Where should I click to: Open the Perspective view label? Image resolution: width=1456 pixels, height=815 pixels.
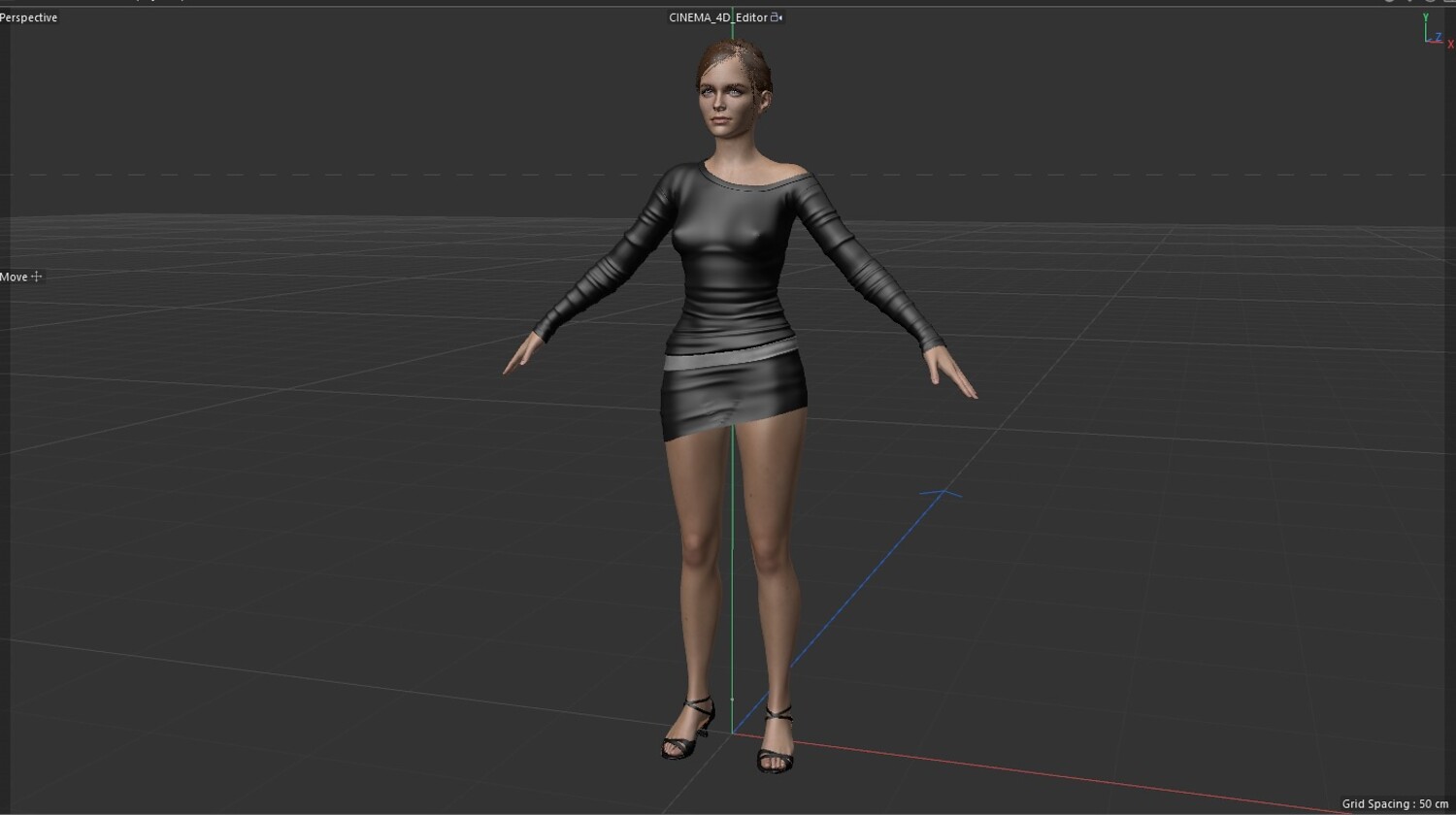[x=29, y=17]
